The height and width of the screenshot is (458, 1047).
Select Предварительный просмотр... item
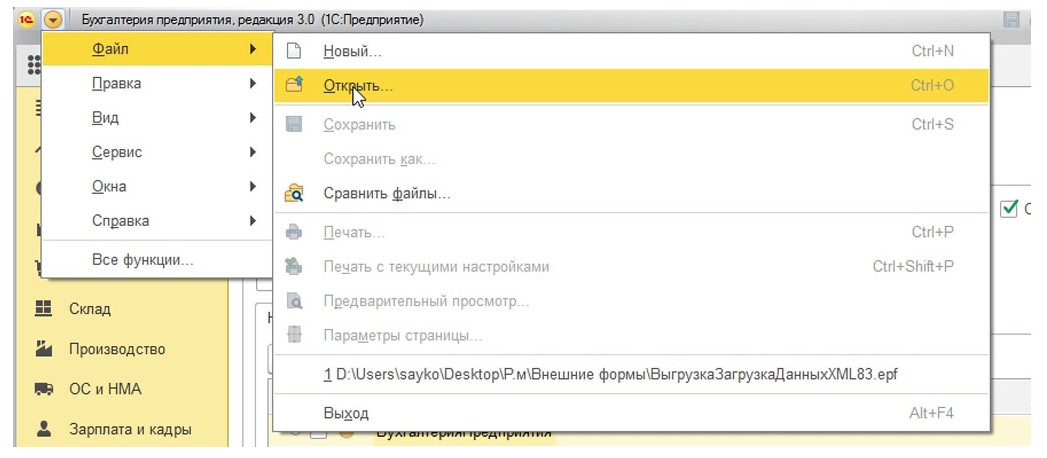click(631, 301)
